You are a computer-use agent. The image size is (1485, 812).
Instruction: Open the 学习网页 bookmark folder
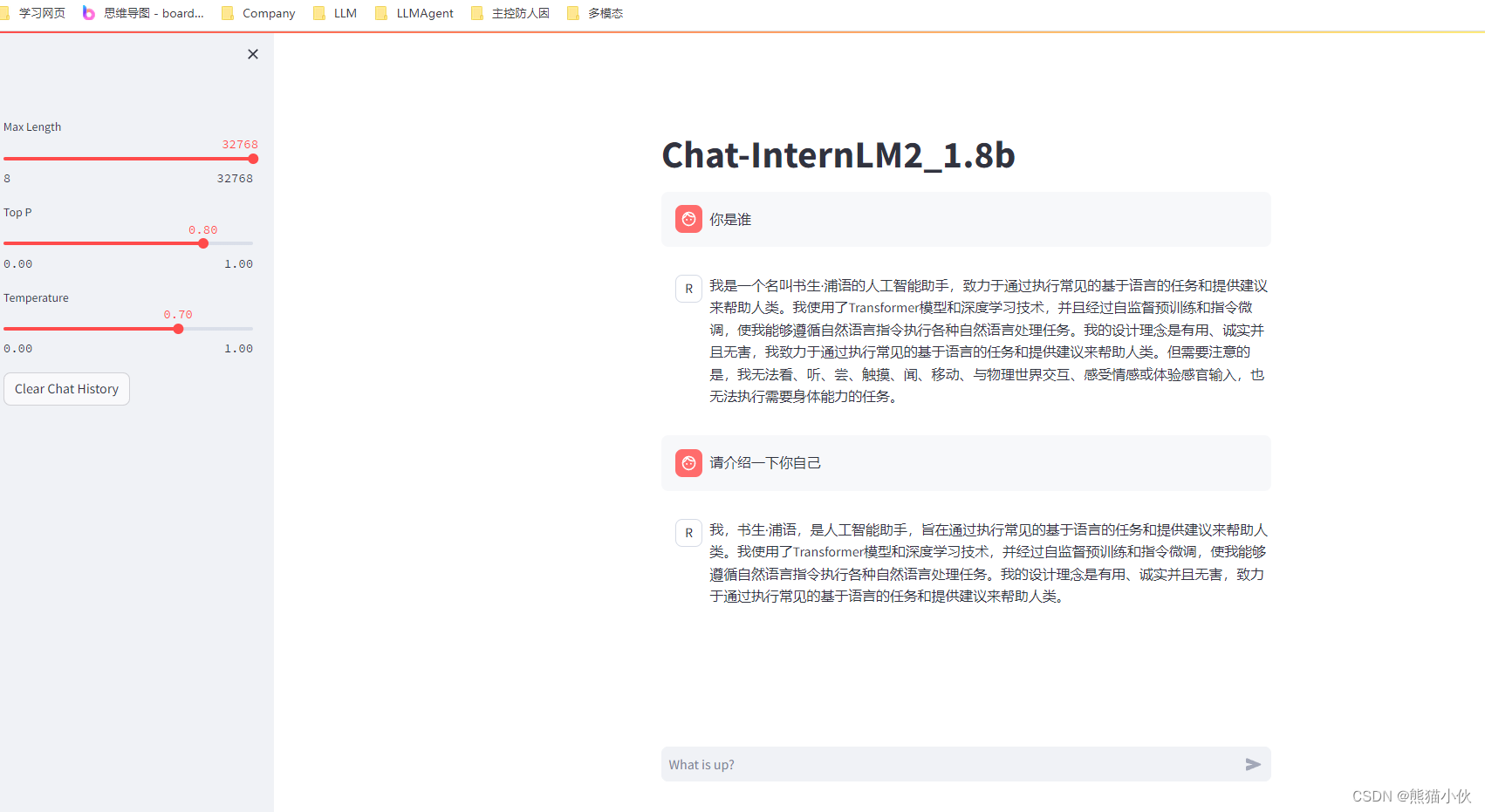point(35,13)
